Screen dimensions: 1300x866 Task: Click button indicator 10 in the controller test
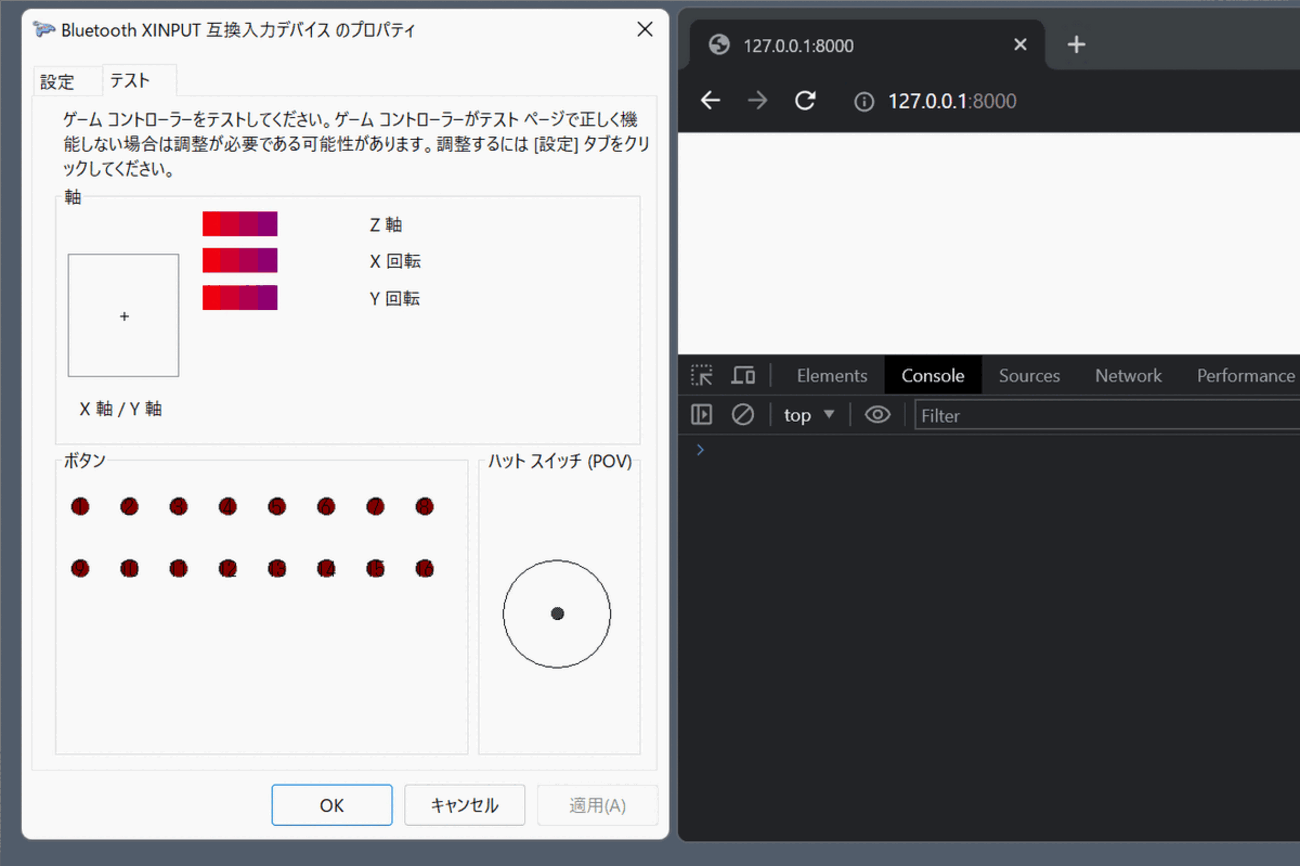pyautogui.click(x=129, y=569)
